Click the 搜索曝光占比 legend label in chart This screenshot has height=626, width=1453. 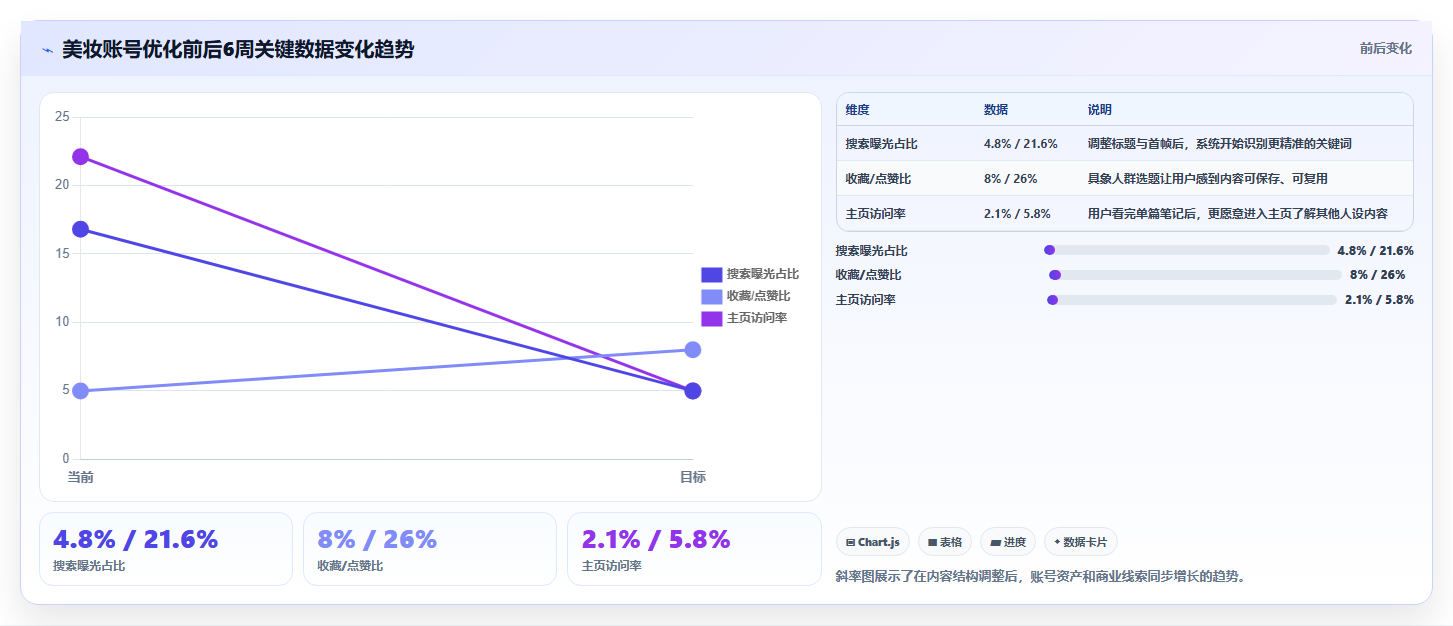(x=763, y=274)
